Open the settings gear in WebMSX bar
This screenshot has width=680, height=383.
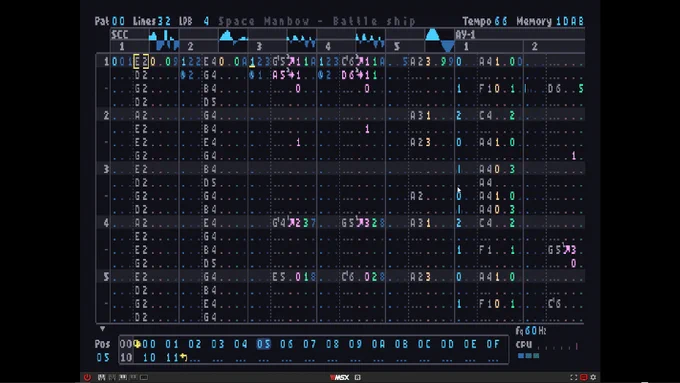tap(593, 377)
